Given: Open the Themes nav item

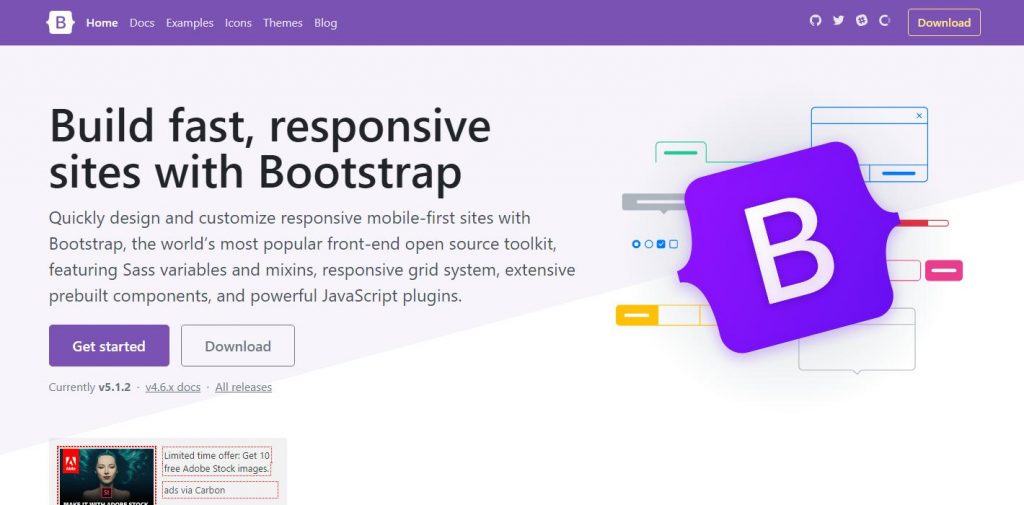Looking at the screenshot, I should pyautogui.click(x=283, y=23).
